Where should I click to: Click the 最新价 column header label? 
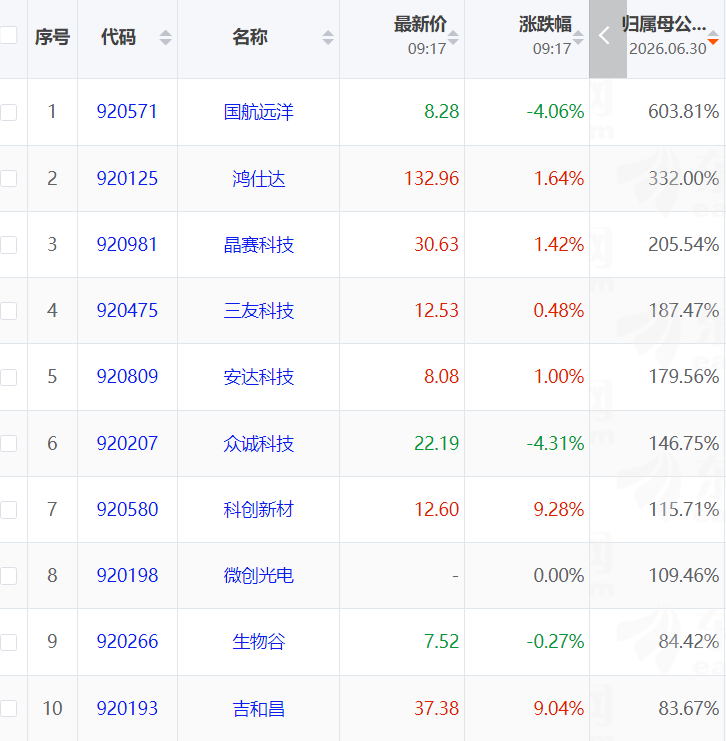(420, 25)
